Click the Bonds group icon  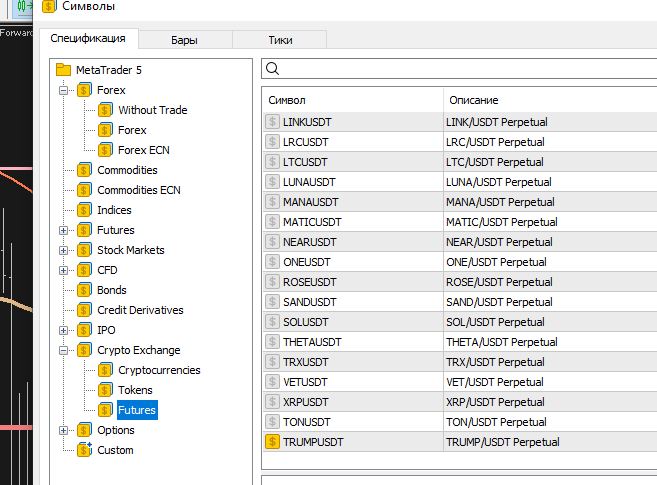(x=84, y=290)
